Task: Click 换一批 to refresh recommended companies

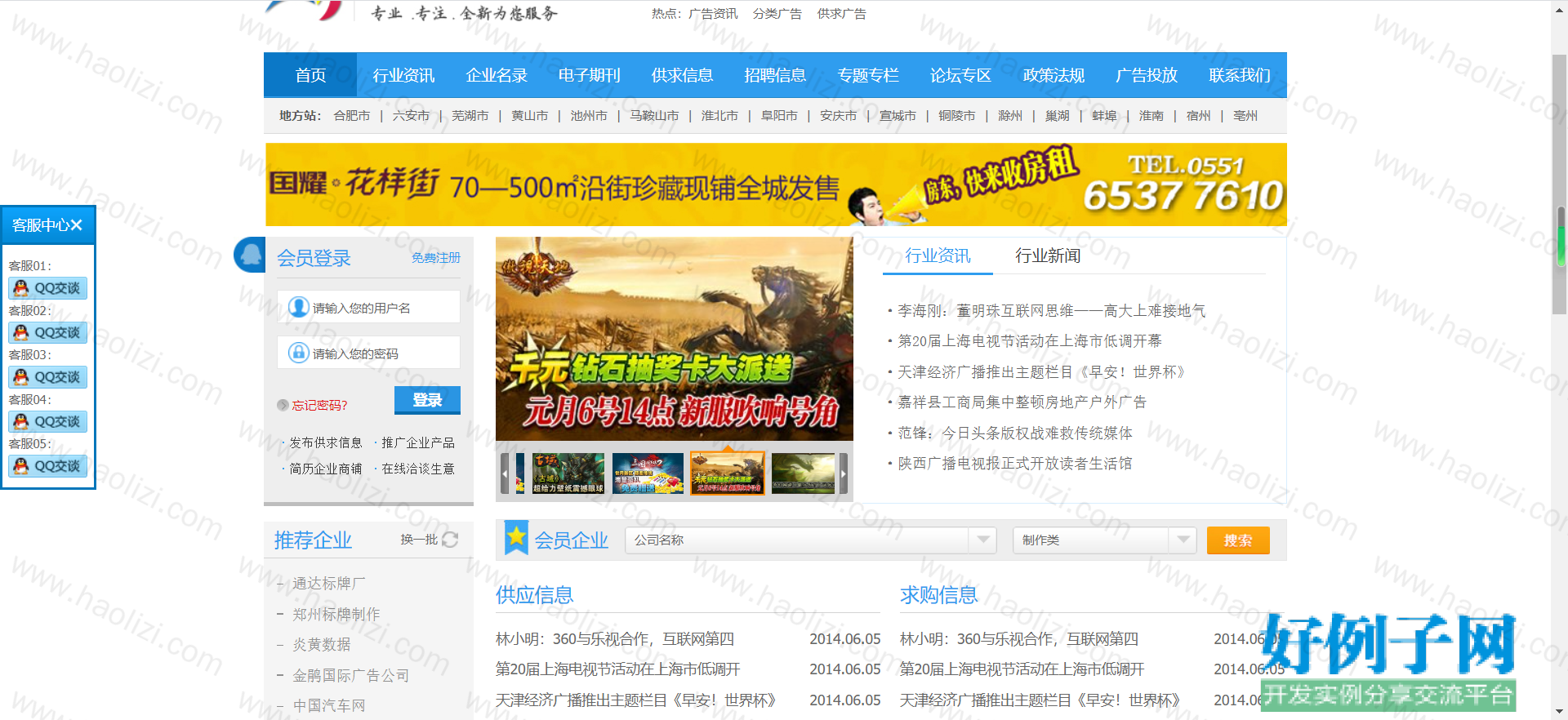Action: [x=419, y=540]
